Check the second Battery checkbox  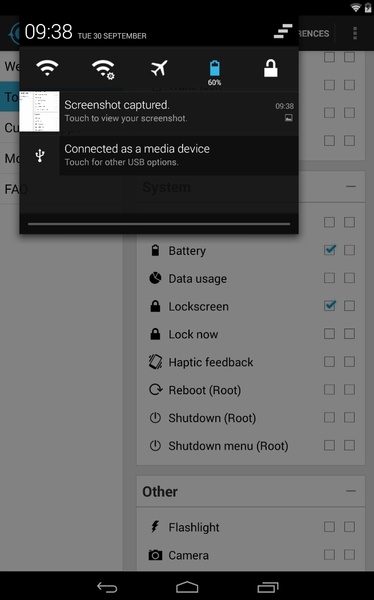pos(349,250)
